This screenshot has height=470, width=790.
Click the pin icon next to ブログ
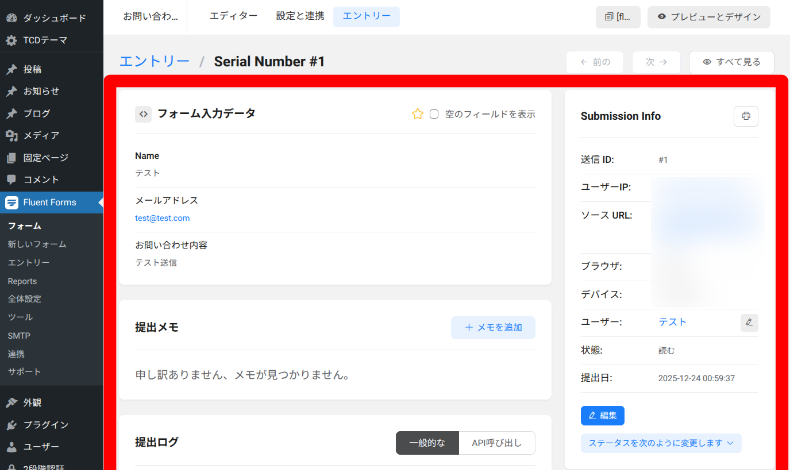(12, 114)
